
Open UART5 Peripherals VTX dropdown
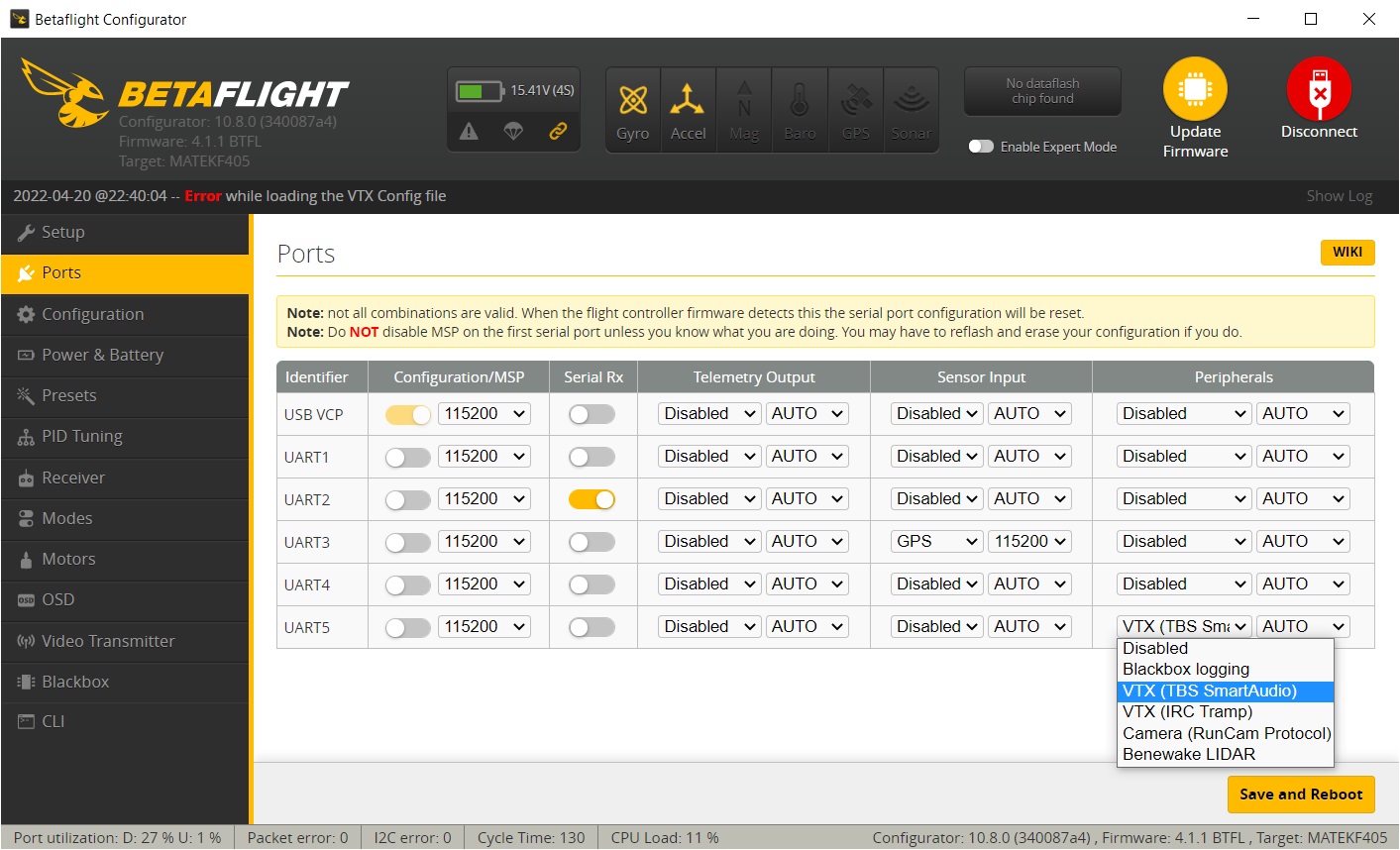(x=1184, y=627)
